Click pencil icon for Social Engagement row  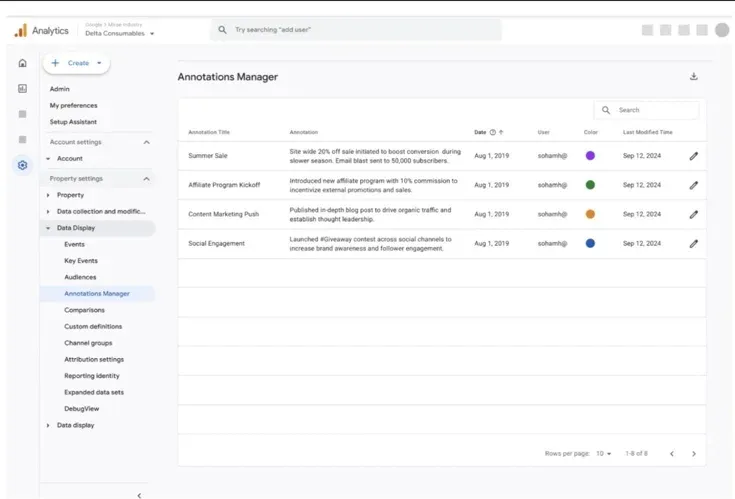point(693,243)
